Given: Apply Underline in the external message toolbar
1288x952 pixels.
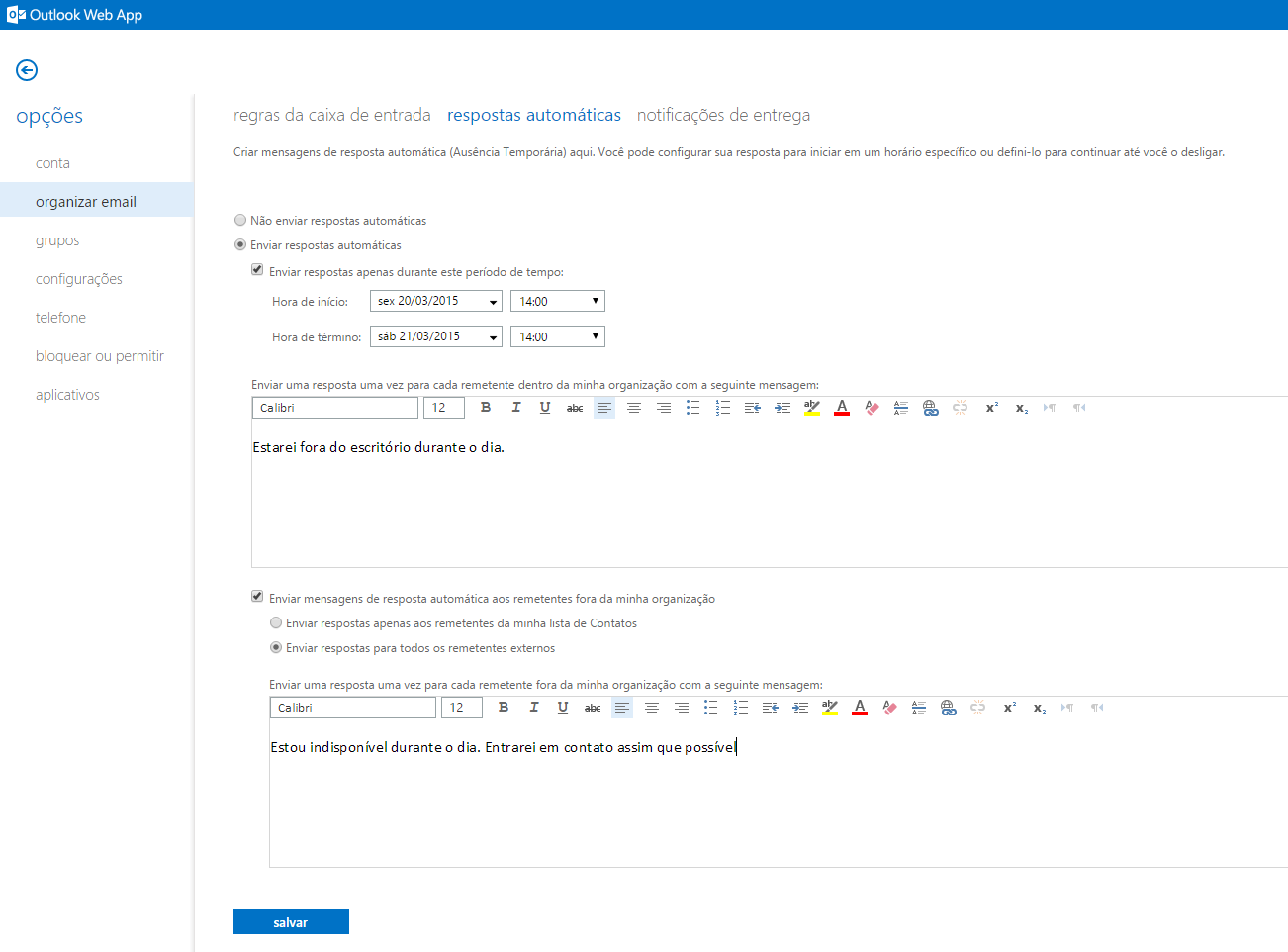Looking at the screenshot, I should (563, 708).
